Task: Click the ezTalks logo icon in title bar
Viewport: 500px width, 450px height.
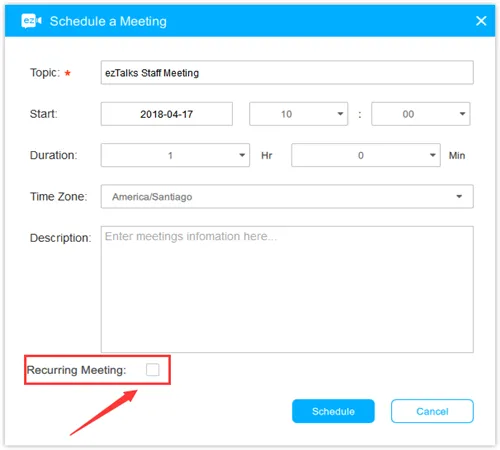Action: (x=32, y=21)
